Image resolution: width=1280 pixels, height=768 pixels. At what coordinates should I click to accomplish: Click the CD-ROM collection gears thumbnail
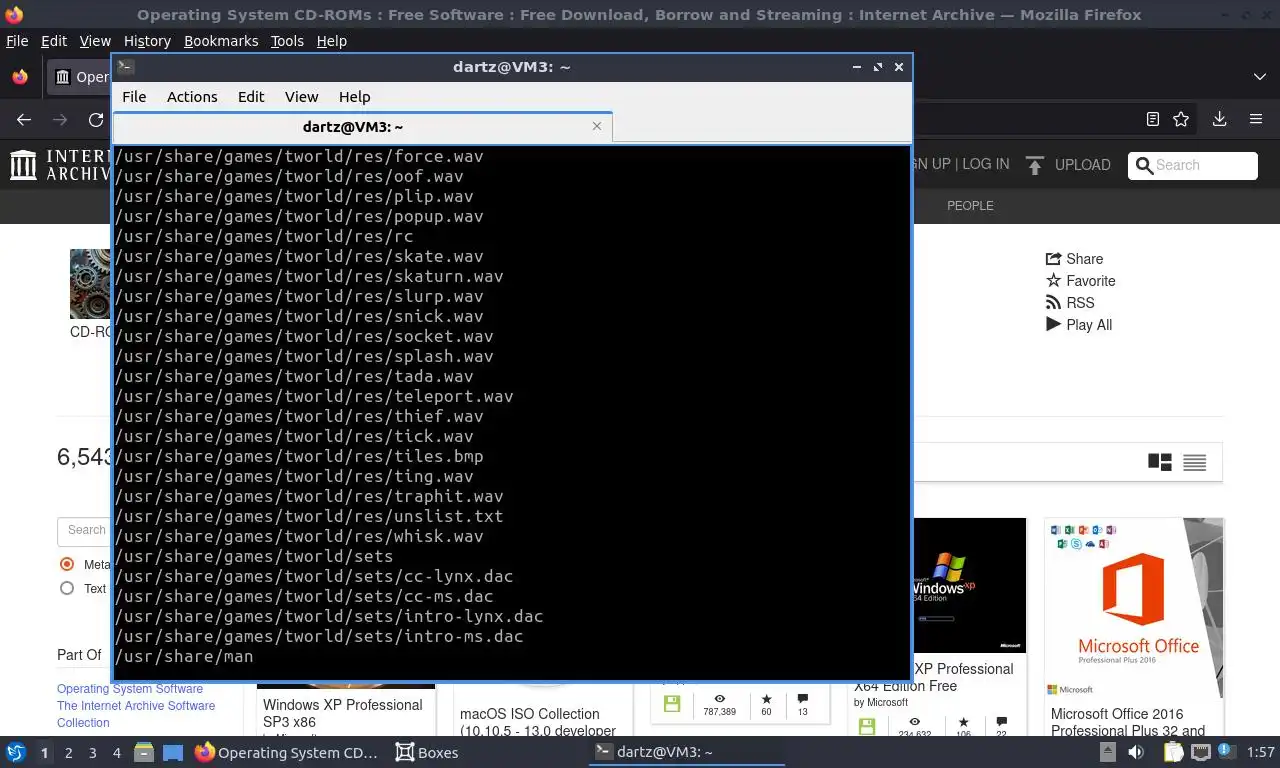[90, 284]
